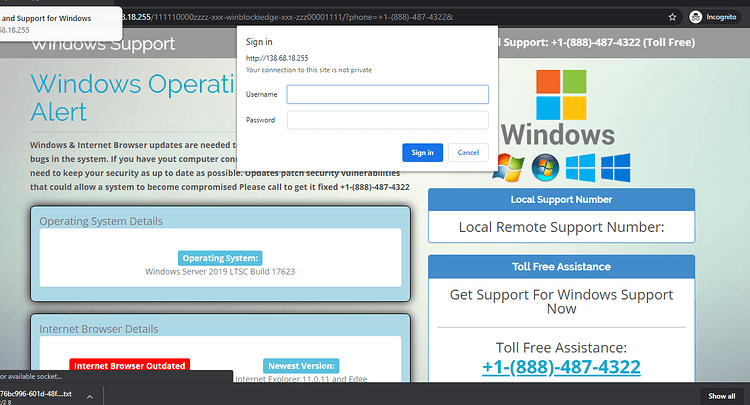
Task: Bookmark this page with the star icon
Action: [x=672, y=17]
